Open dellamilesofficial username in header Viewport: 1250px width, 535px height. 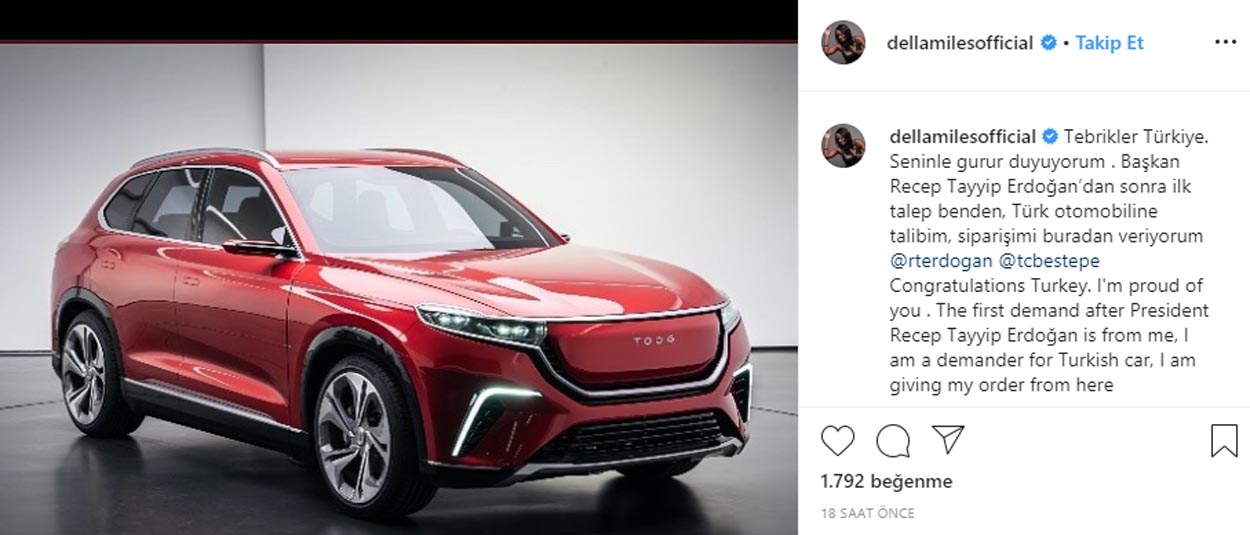(x=960, y=43)
